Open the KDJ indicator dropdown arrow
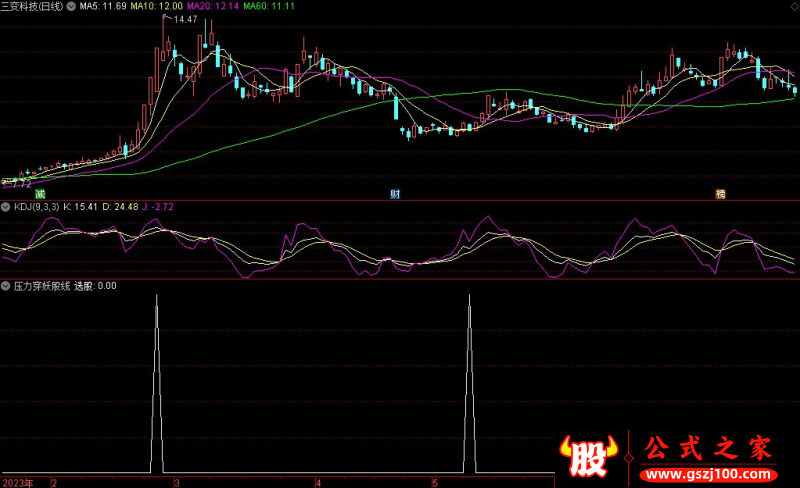The height and width of the screenshot is (488, 800). (6, 207)
